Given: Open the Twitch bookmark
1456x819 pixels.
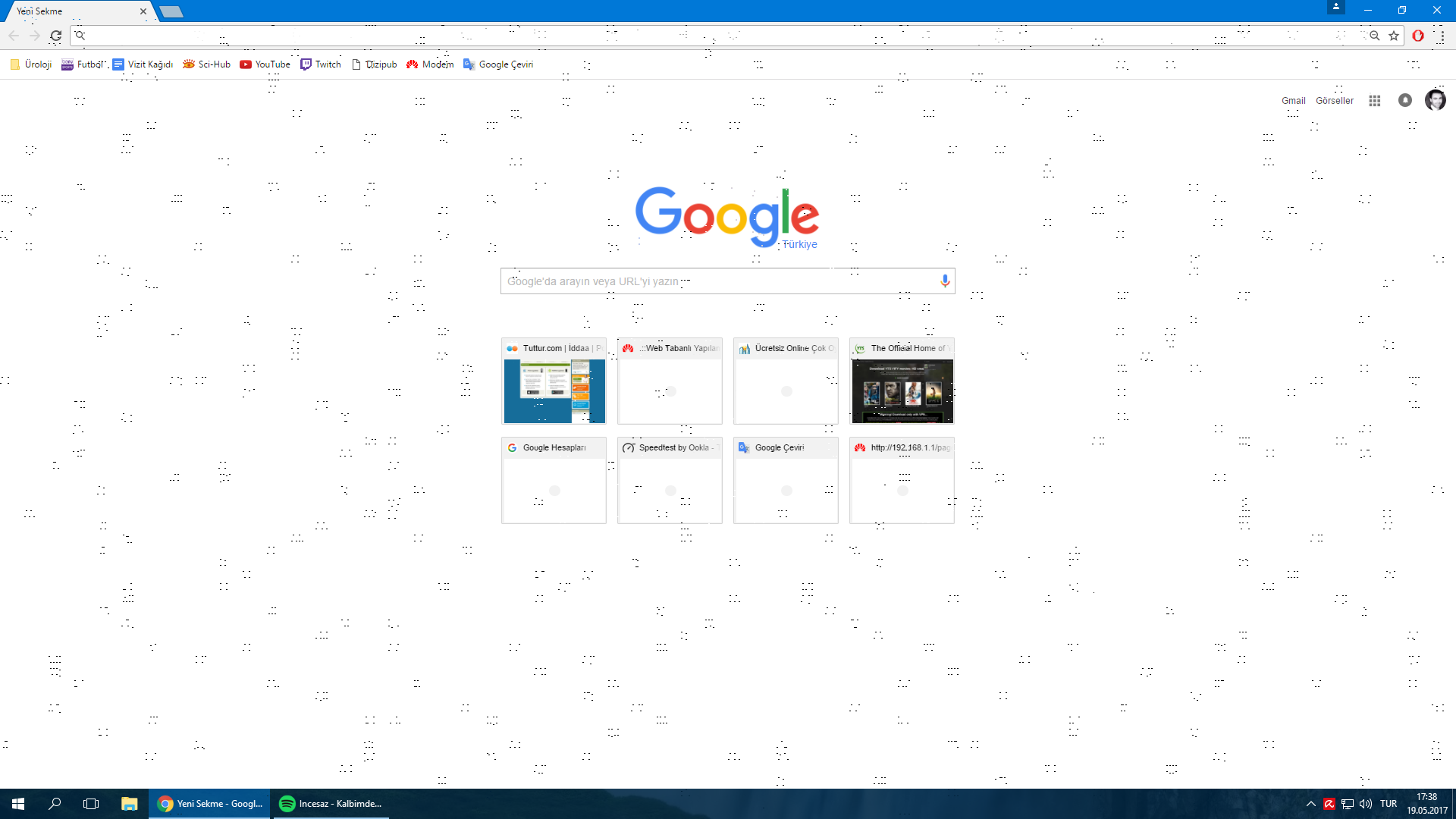Looking at the screenshot, I should 320,64.
